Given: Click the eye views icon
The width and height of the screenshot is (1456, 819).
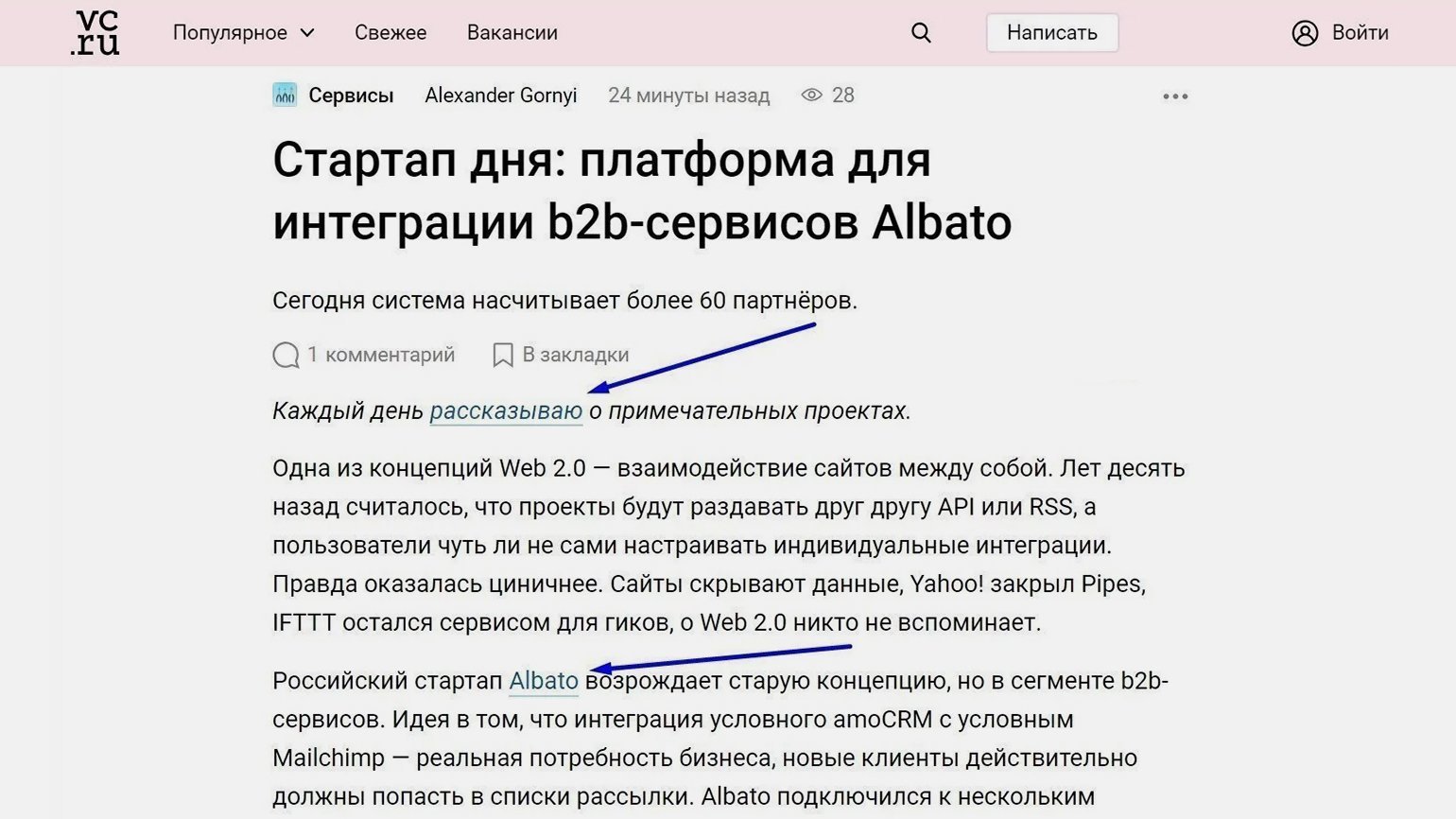Looking at the screenshot, I should click(x=811, y=96).
